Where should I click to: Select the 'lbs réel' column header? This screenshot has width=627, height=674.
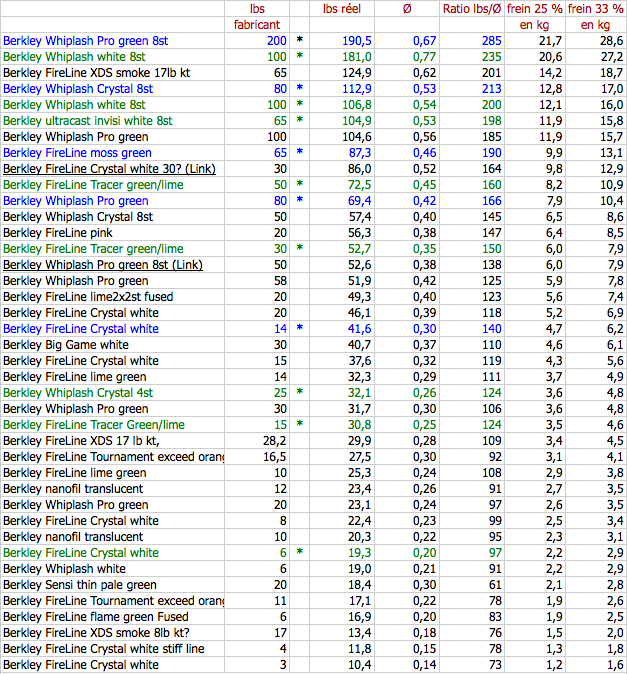[342, 9]
